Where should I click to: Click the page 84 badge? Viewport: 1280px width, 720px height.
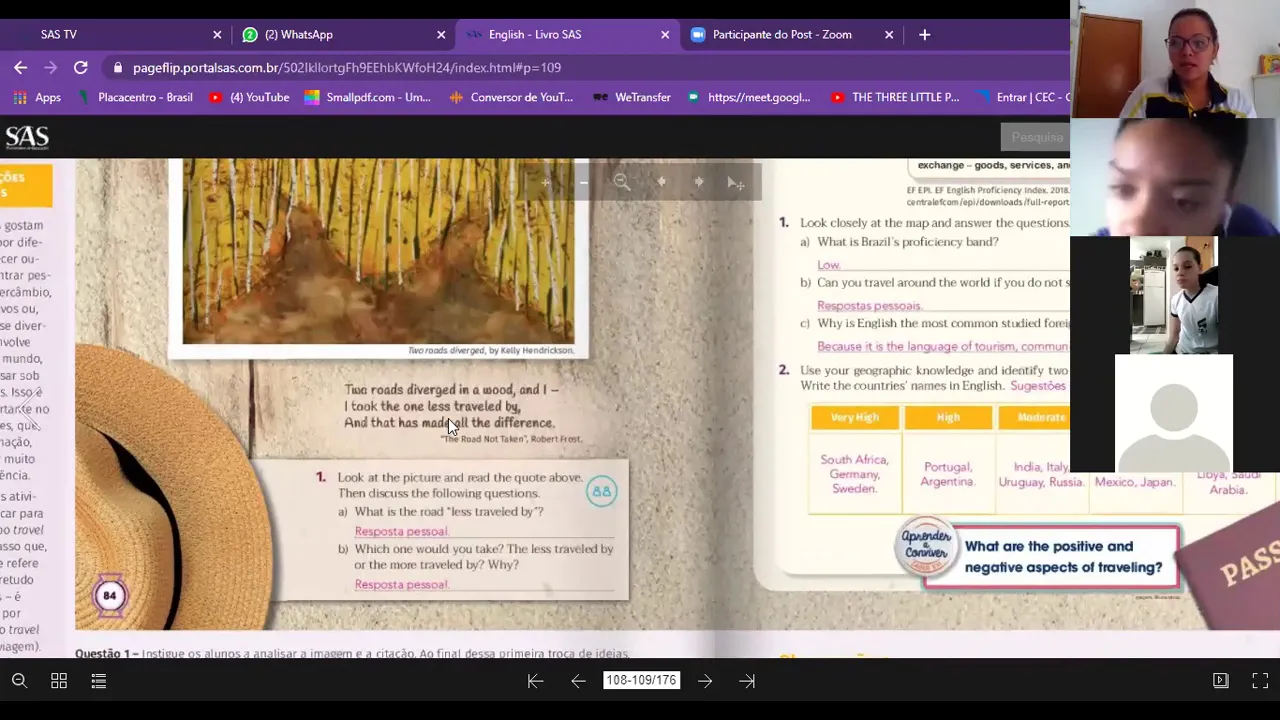(x=110, y=596)
